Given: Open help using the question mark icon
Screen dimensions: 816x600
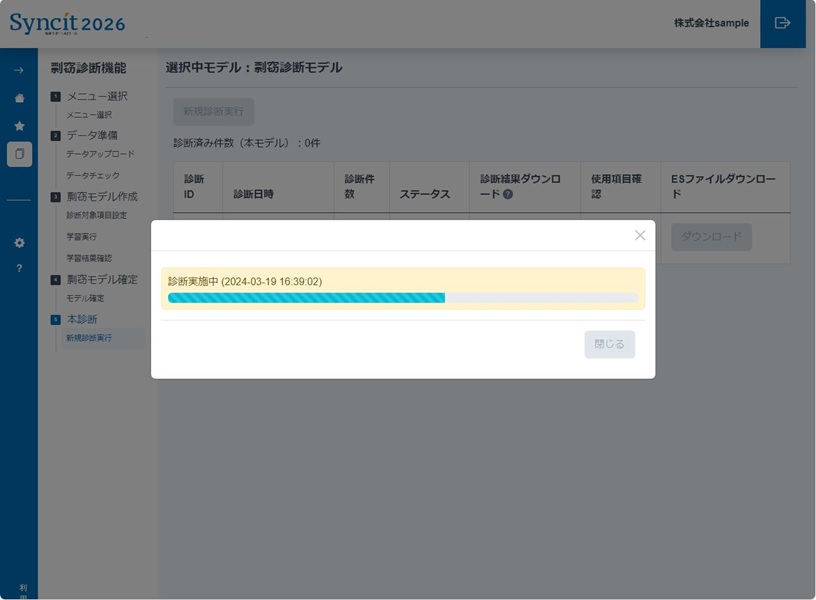Looking at the screenshot, I should pos(18,266).
